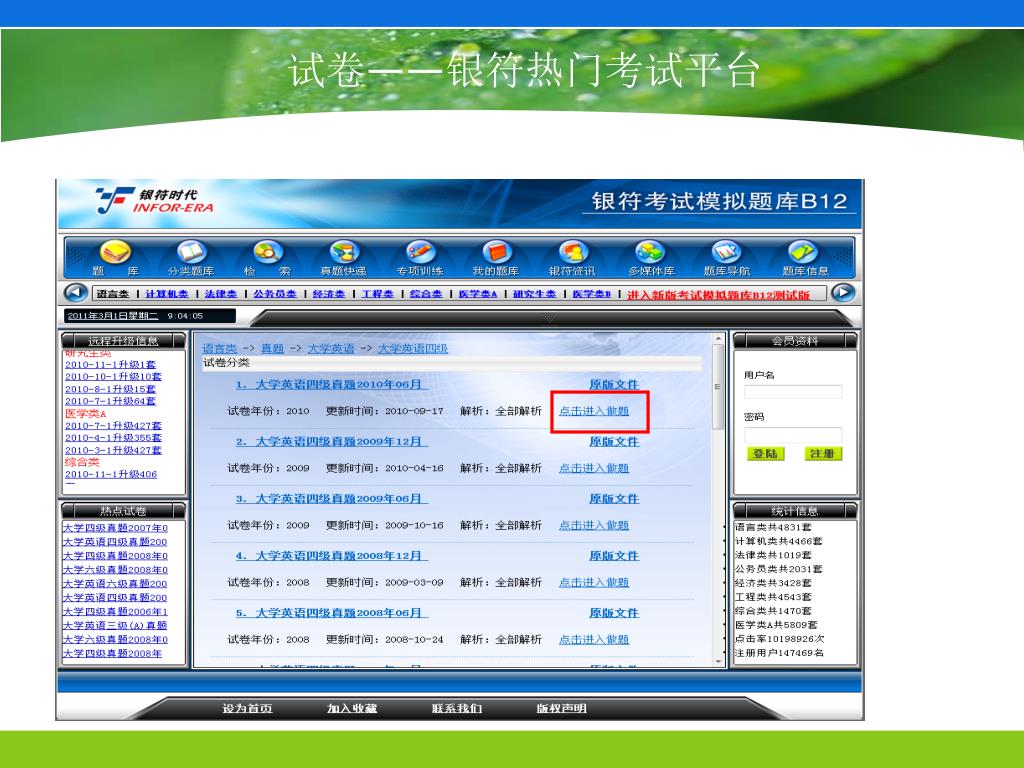
Task: Click 原版文件 for the 2010年06月 paper
Action: point(614,385)
